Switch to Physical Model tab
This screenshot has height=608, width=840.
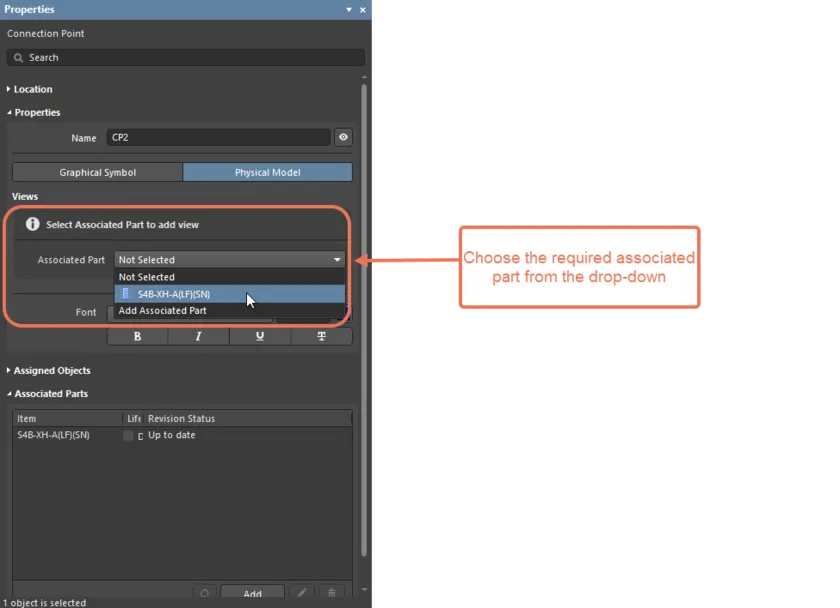(x=267, y=172)
